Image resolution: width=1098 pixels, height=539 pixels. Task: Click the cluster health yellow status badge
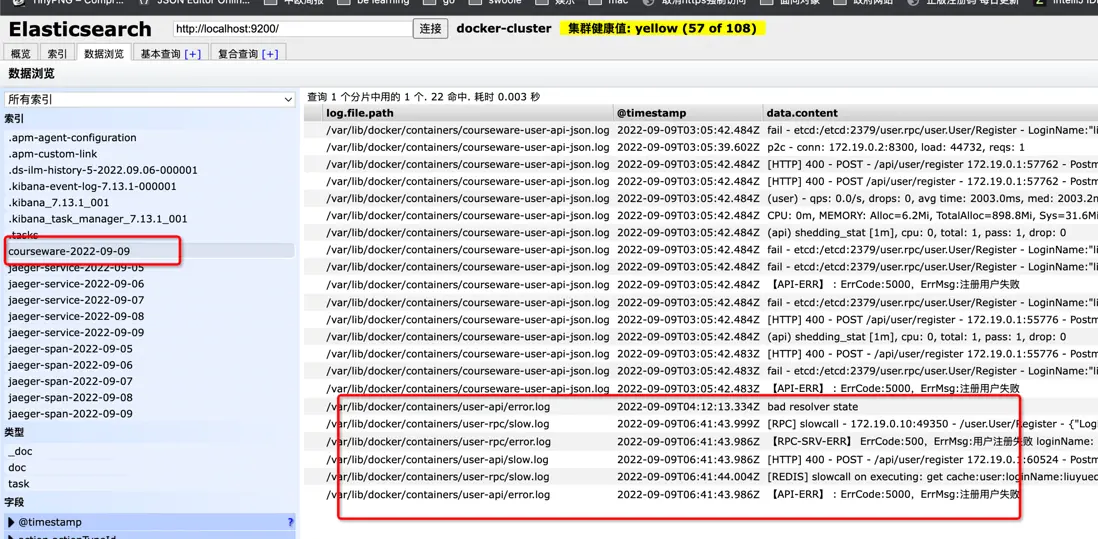coord(662,29)
